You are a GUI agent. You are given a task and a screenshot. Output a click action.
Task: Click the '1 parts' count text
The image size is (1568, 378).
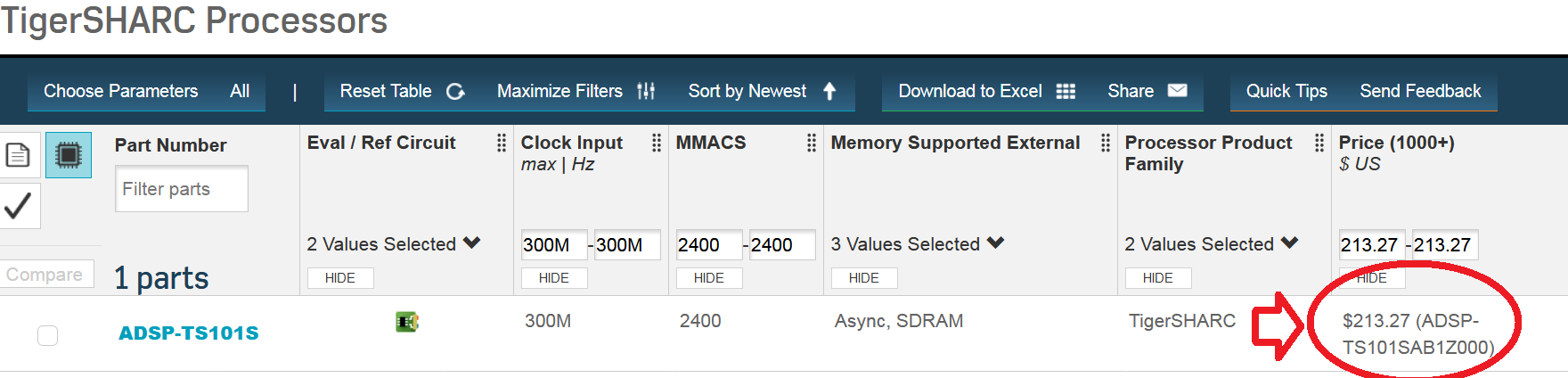(161, 278)
